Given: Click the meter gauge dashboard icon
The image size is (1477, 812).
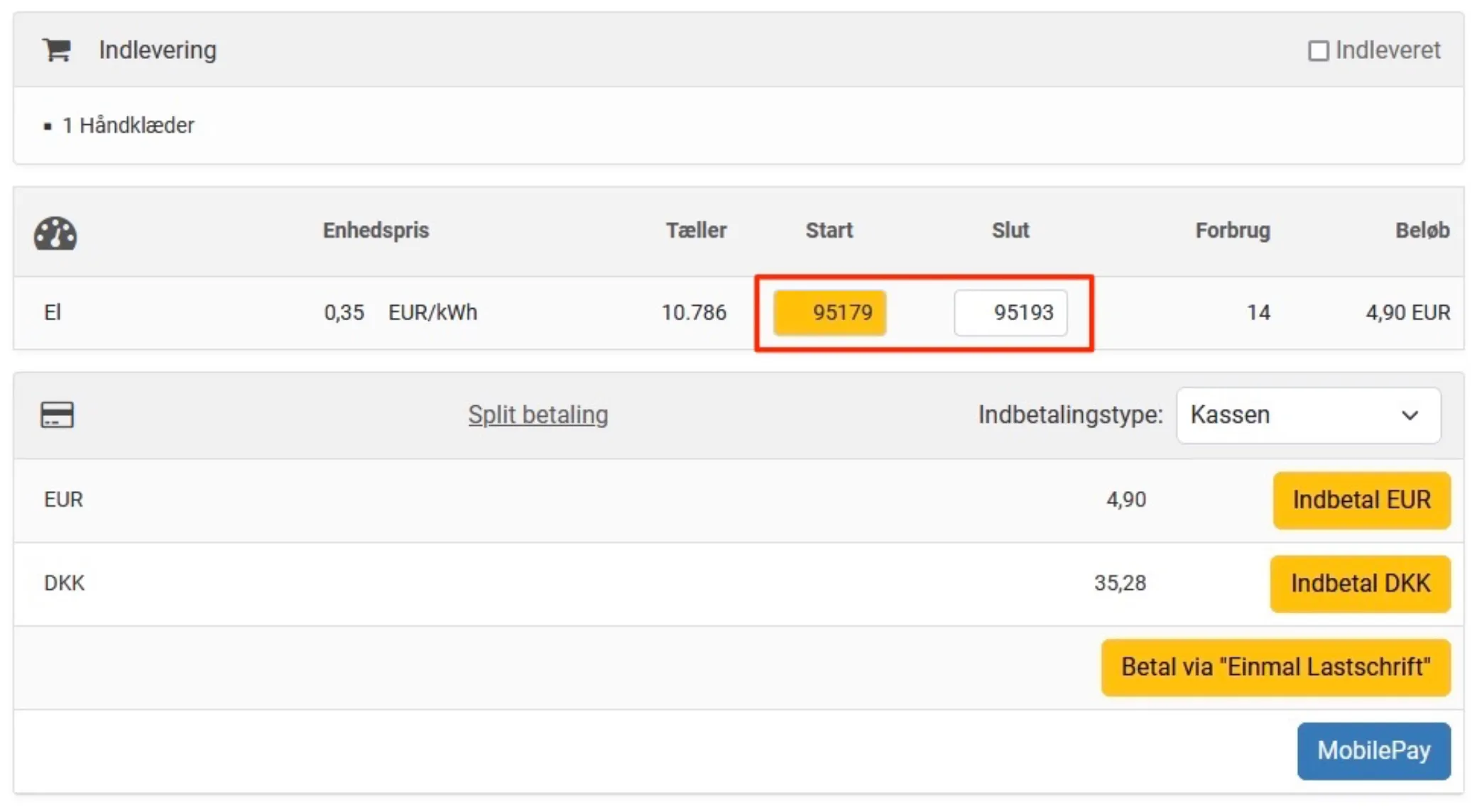Looking at the screenshot, I should coord(55,234).
